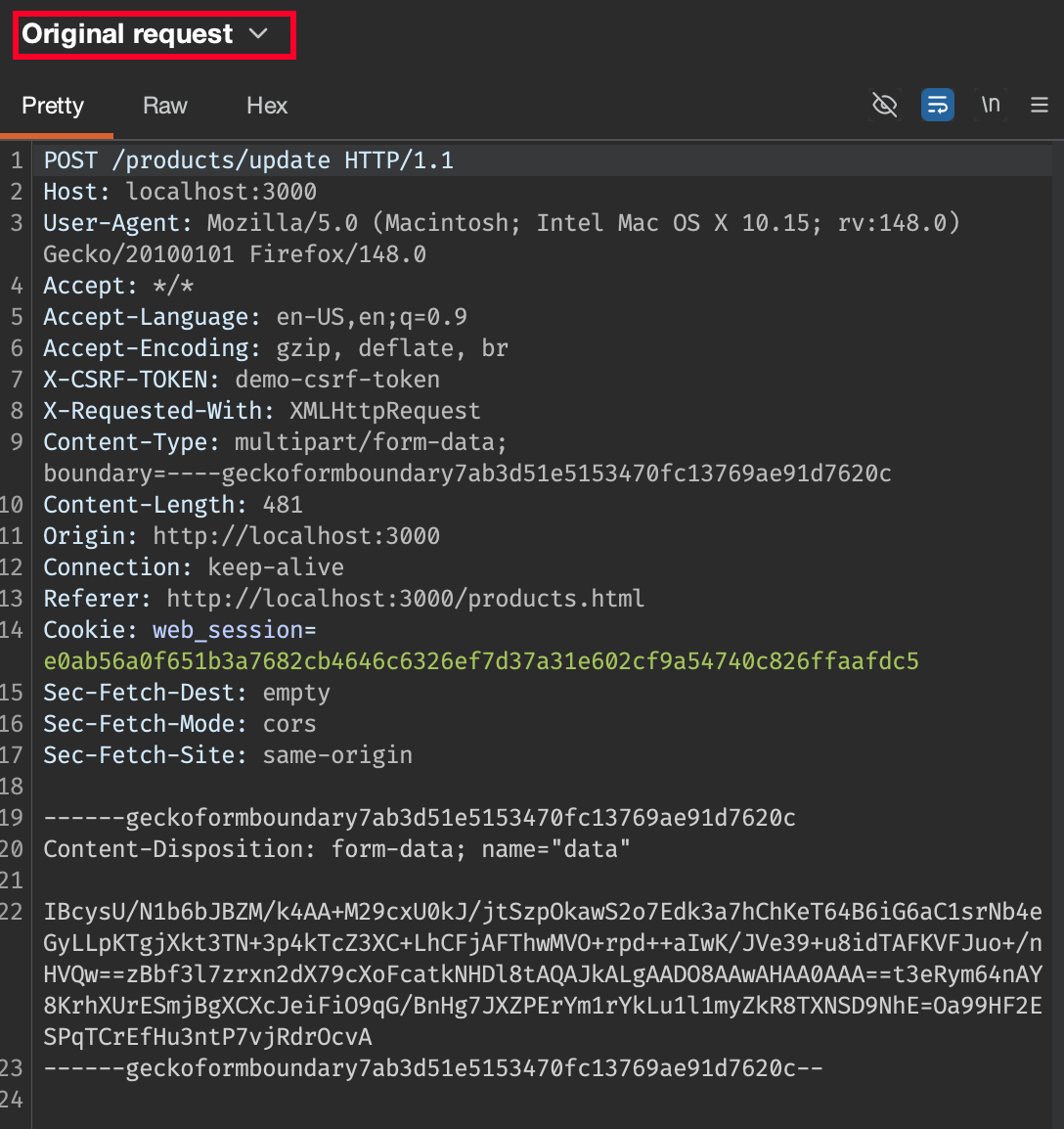
Task: Click the Sec-Fetch-Mode cors header line
Action: 180,724
